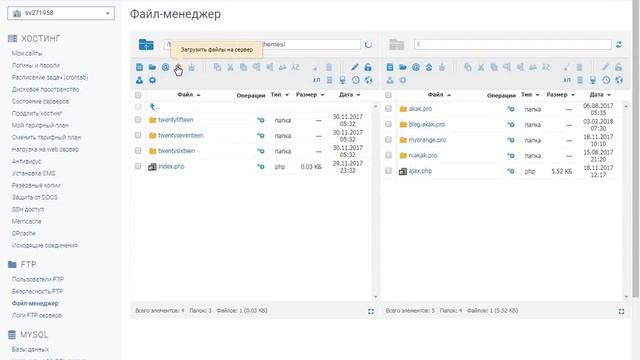Screen dimensions: 640x360
Task: Open operations icon for blog.akak.pro folder
Action: click(511, 124)
